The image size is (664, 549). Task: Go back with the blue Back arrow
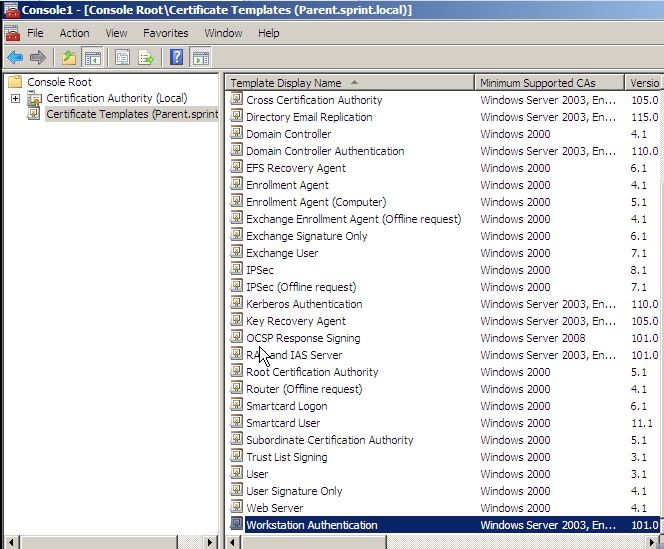(15, 57)
